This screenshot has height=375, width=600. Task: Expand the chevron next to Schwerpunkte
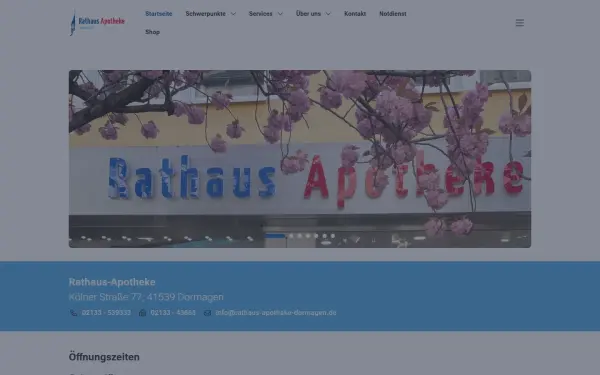coord(233,14)
